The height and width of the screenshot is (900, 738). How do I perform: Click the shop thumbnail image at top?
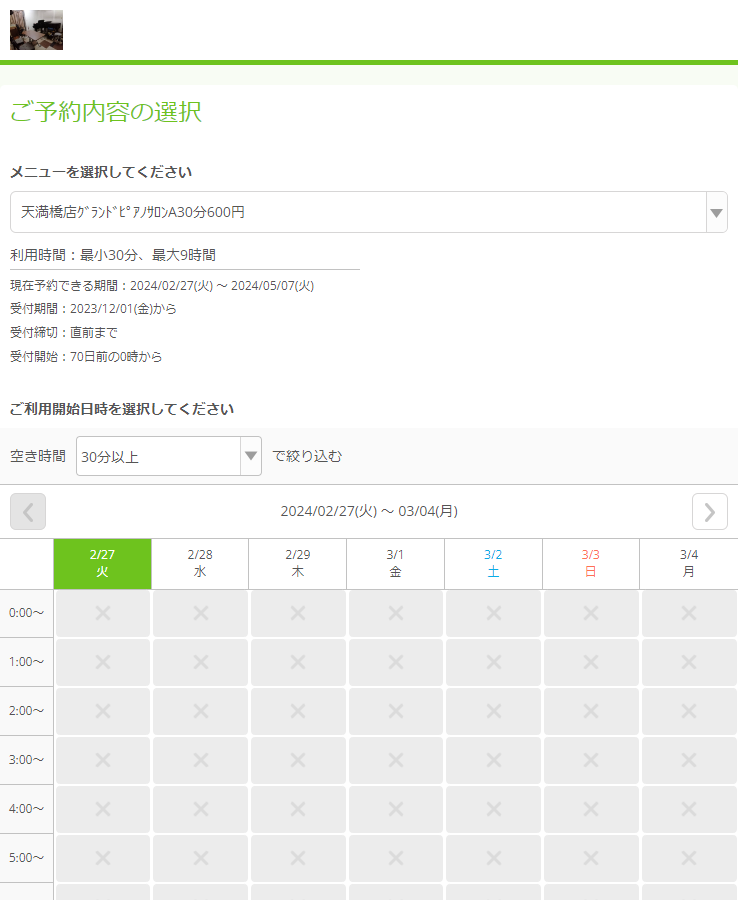click(36, 30)
